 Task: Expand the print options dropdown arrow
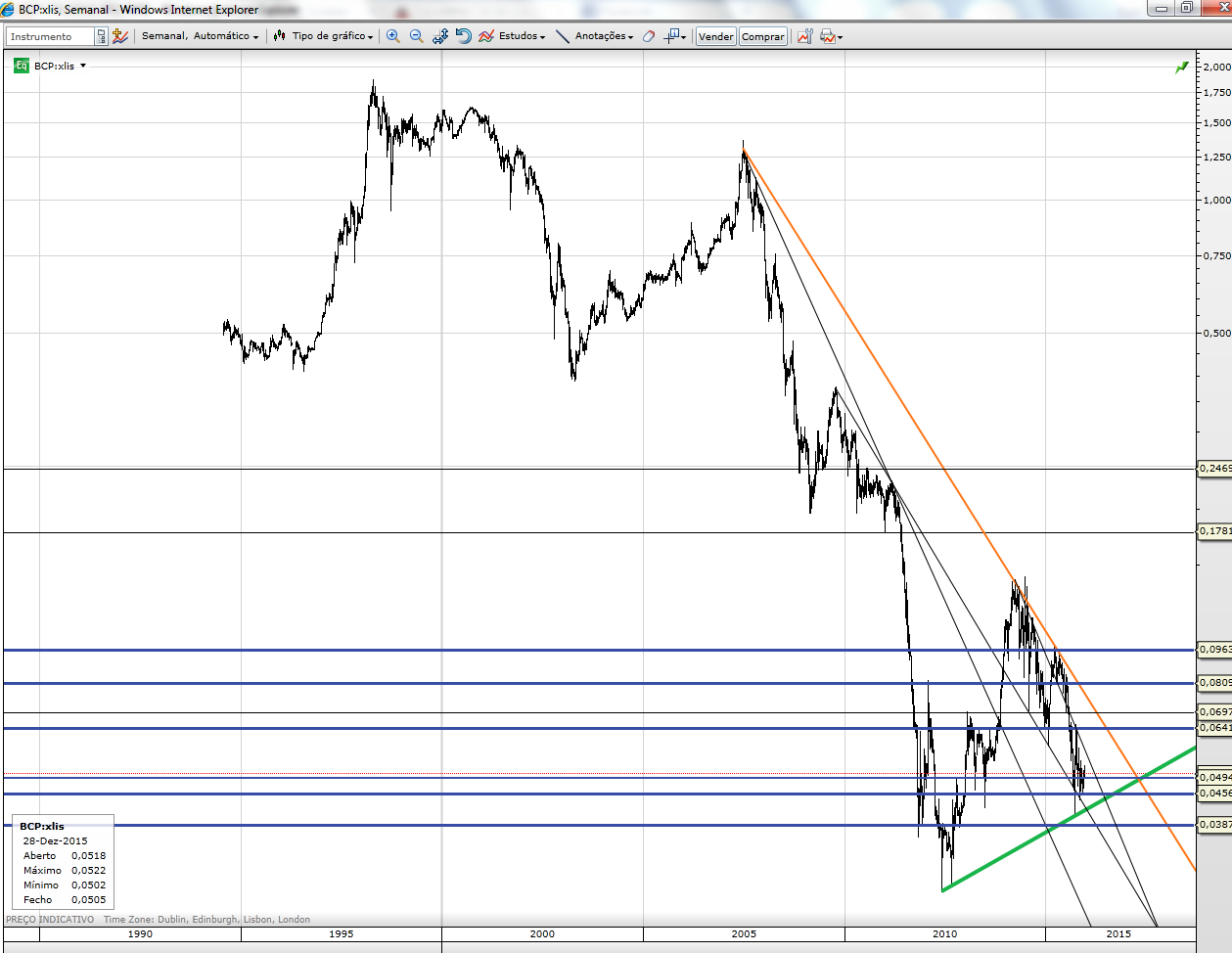[840, 37]
